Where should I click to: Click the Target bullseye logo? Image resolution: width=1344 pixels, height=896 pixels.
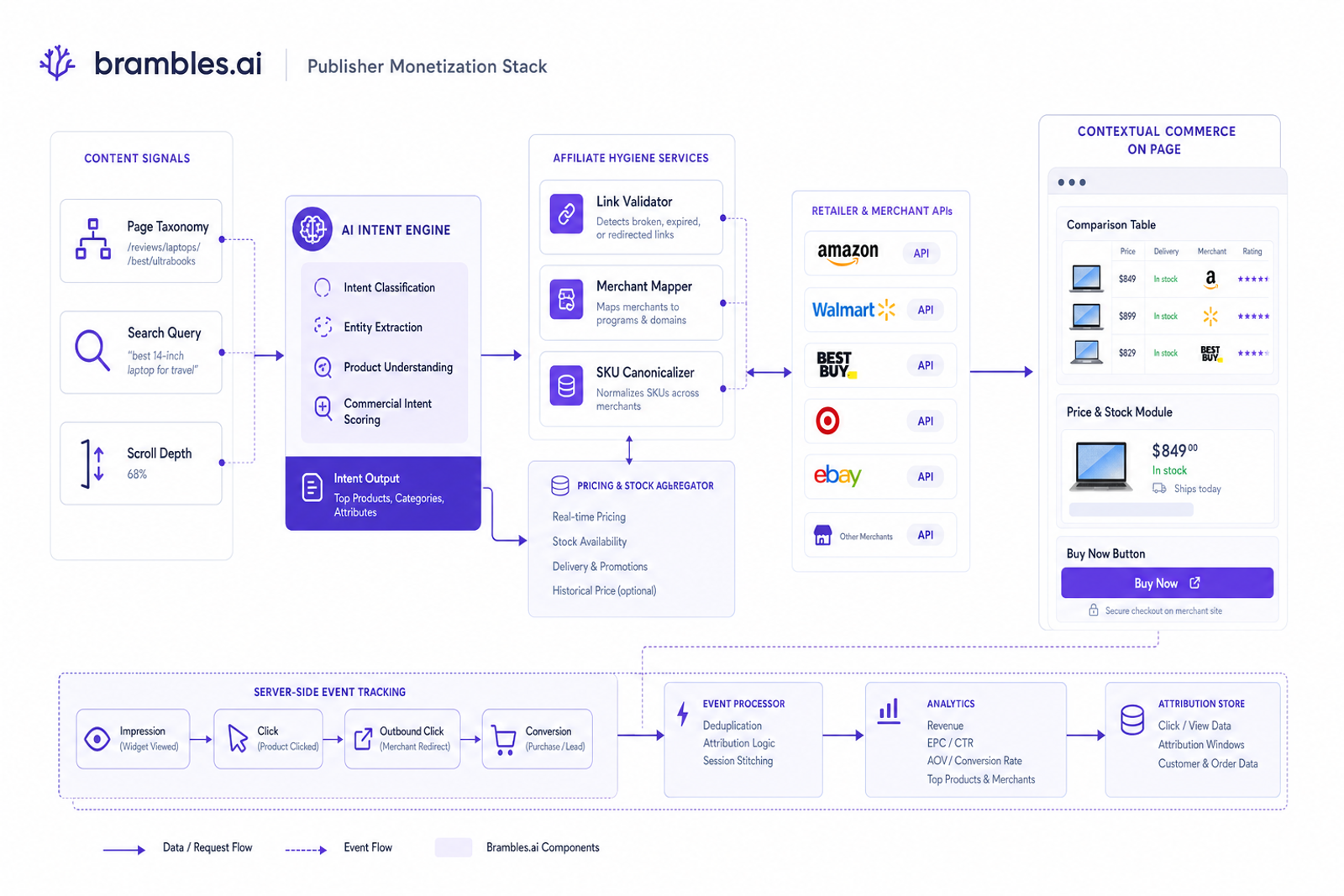point(827,421)
